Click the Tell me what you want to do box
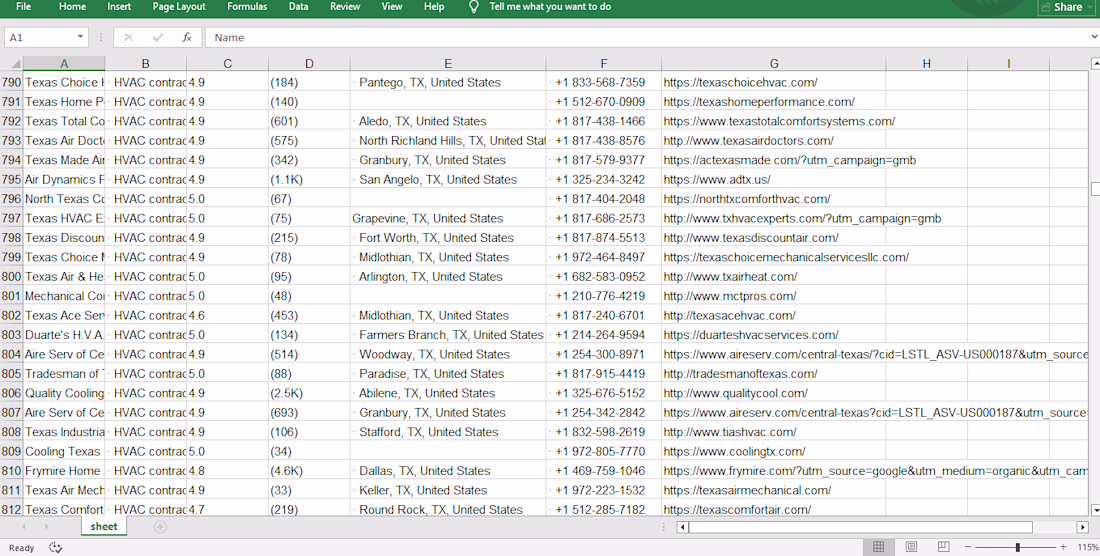Viewport: 1100px width, 556px height. (550, 6)
